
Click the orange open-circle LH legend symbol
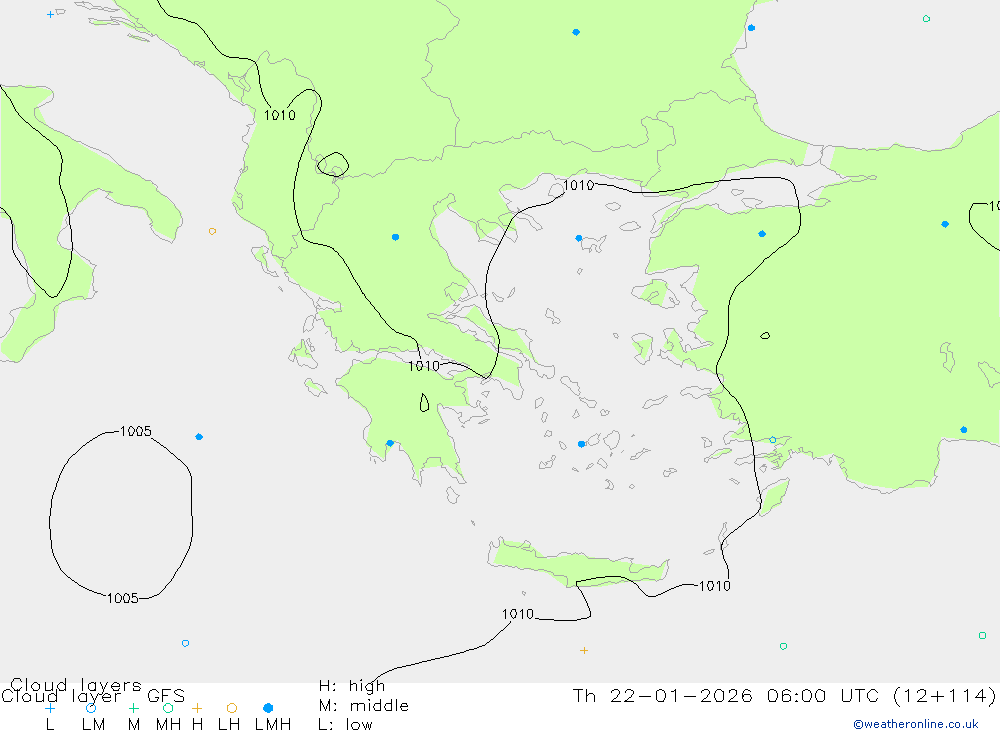(x=232, y=708)
